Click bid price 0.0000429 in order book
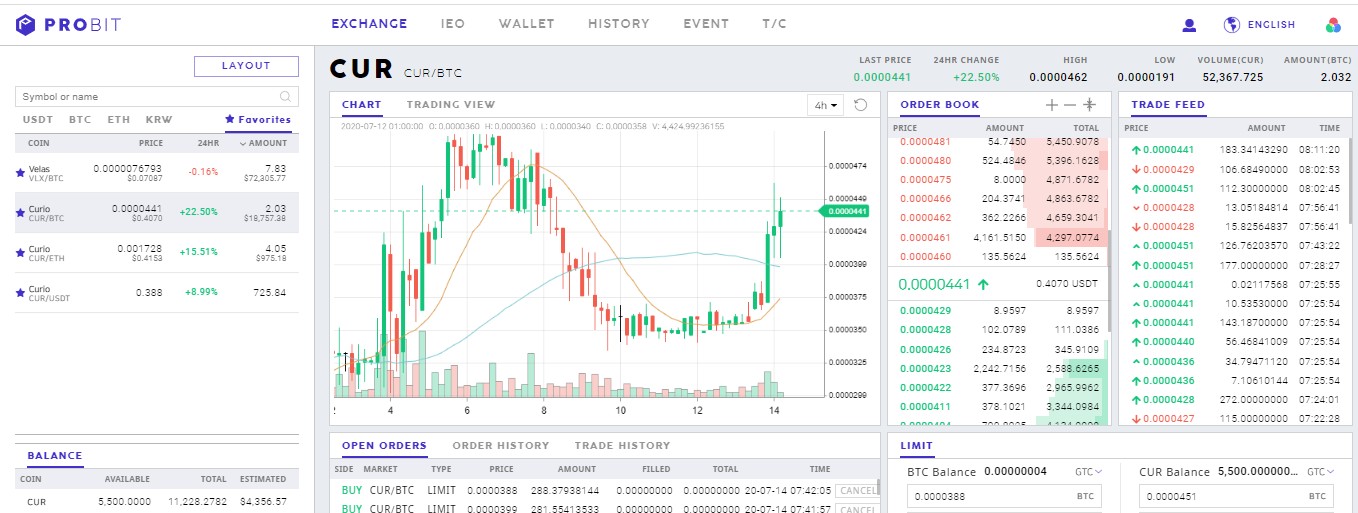The image size is (1358, 513). point(925,310)
